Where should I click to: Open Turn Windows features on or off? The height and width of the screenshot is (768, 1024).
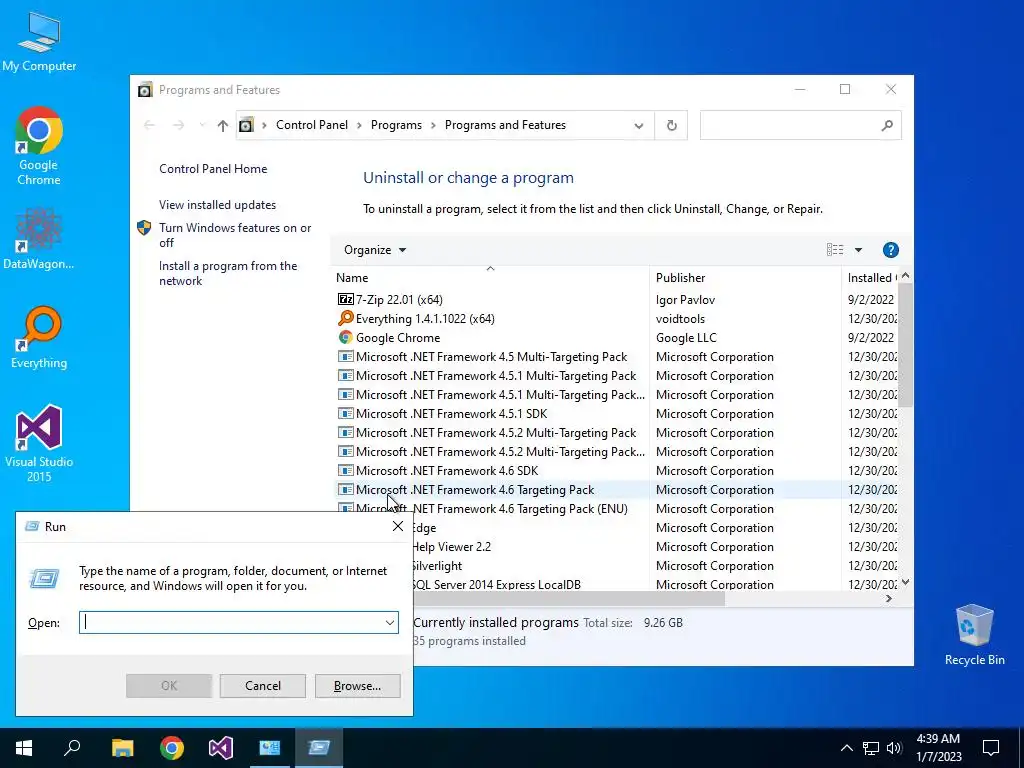tap(235, 235)
